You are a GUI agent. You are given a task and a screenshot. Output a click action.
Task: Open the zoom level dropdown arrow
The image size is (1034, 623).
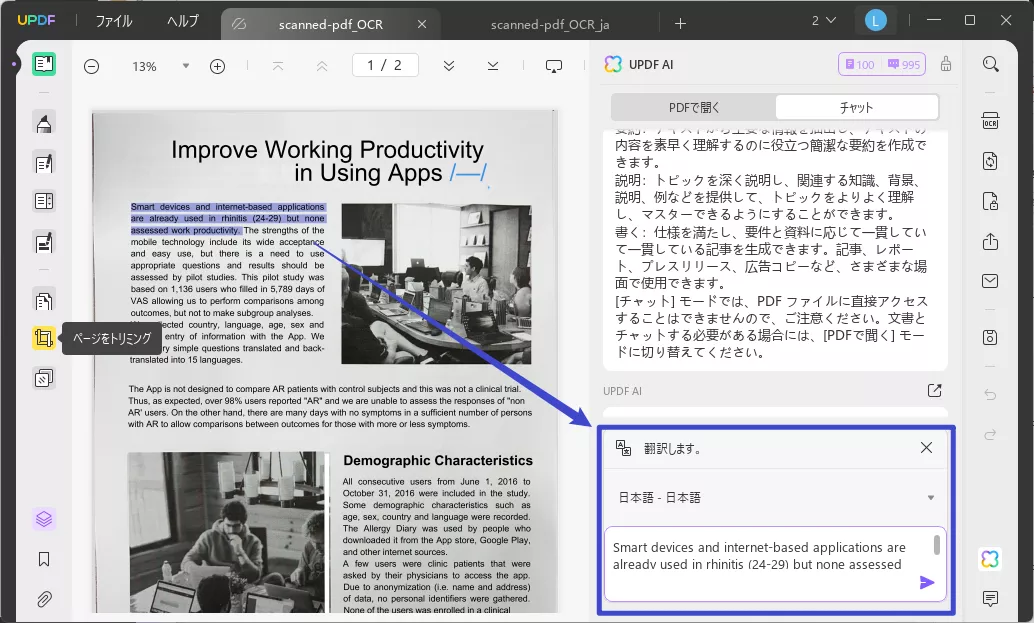[x=186, y=65]
